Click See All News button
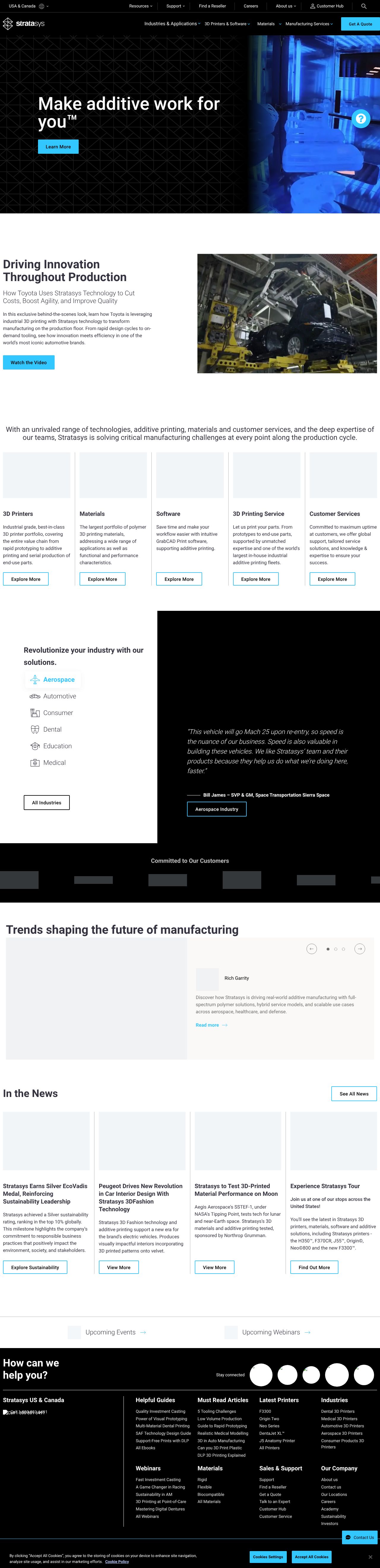The width and height of the screenshot is (380, 1568). point(354,1093)
